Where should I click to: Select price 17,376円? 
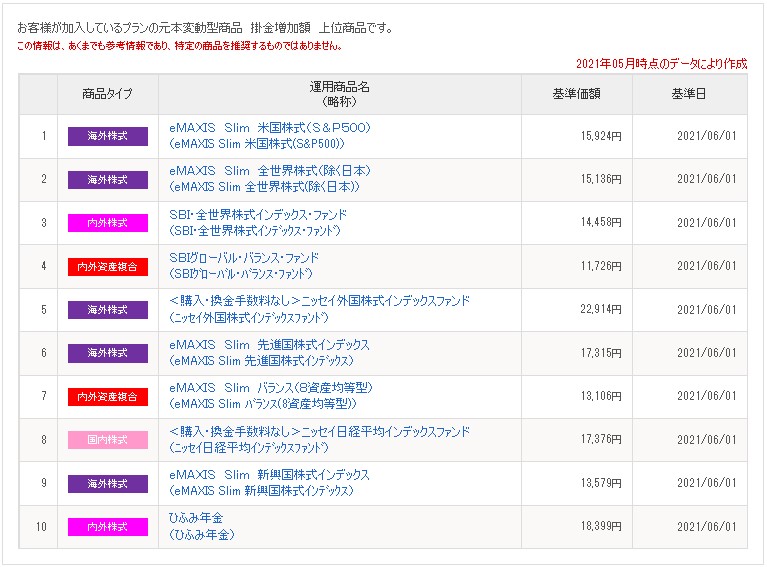point(601,439)
